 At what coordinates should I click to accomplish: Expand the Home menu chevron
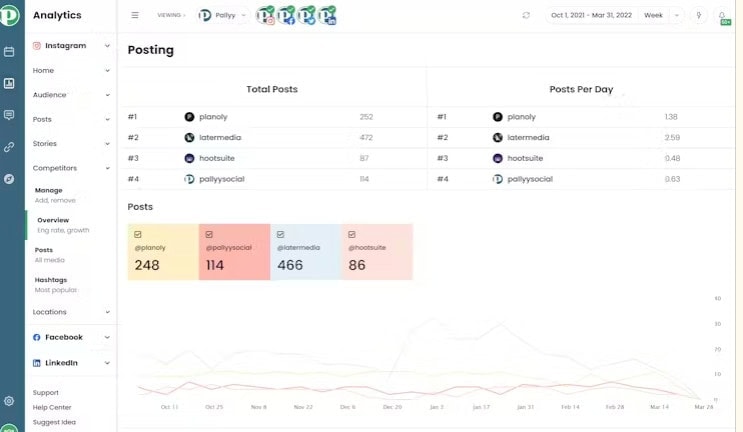(x=108, y=70)
